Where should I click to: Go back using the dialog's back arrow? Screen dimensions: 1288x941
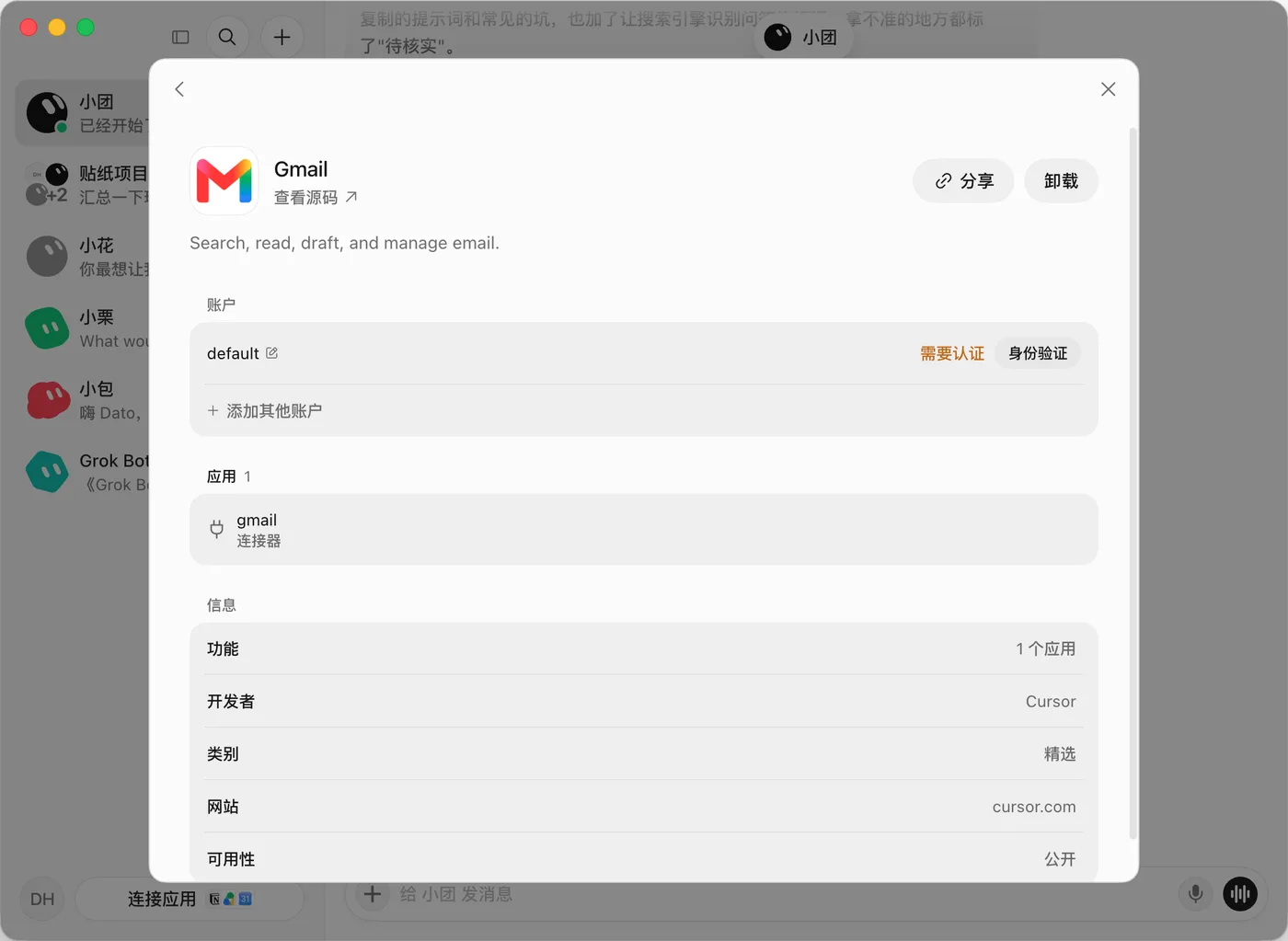click(179, 89)
